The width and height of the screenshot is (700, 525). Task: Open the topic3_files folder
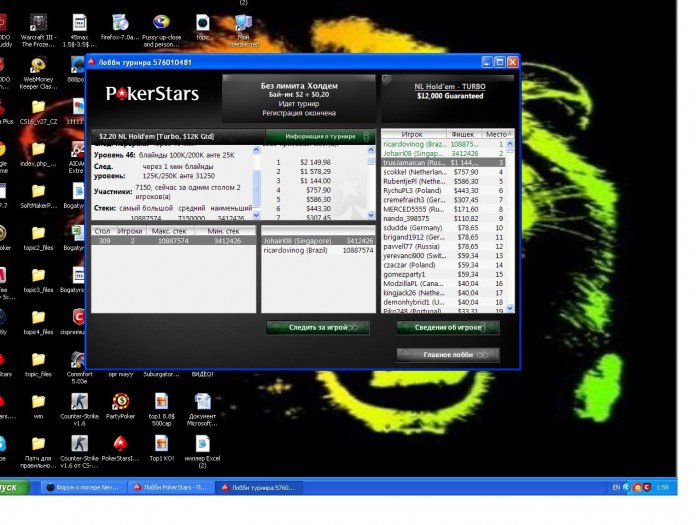(x=38, y=280)
